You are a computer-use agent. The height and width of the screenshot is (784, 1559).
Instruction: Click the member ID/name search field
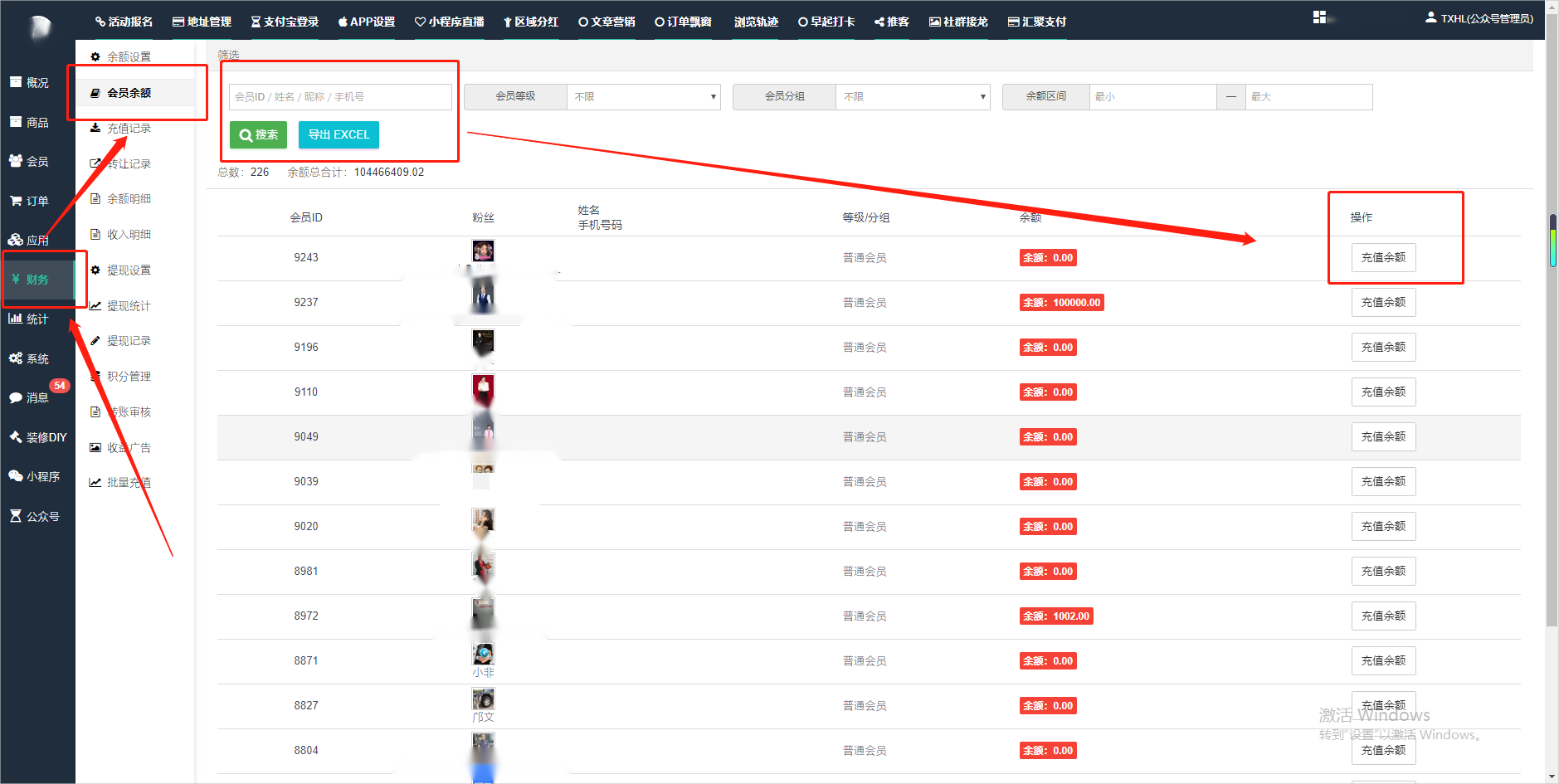pos(340,97)
